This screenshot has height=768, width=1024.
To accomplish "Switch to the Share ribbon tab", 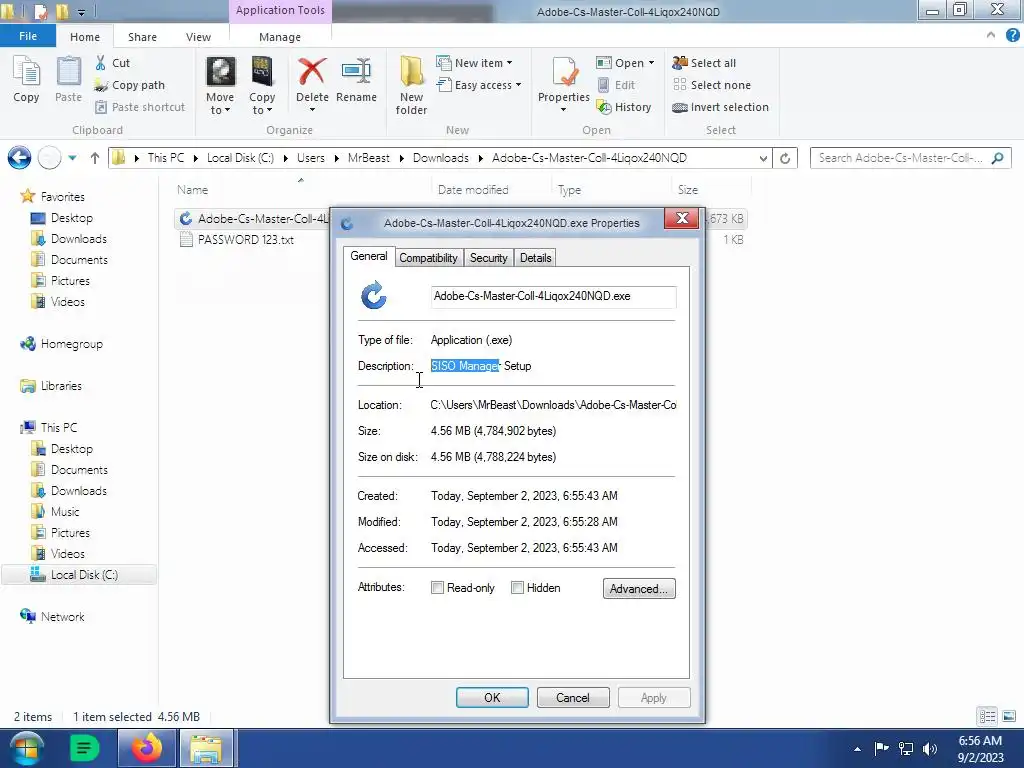I will [142, 37].
